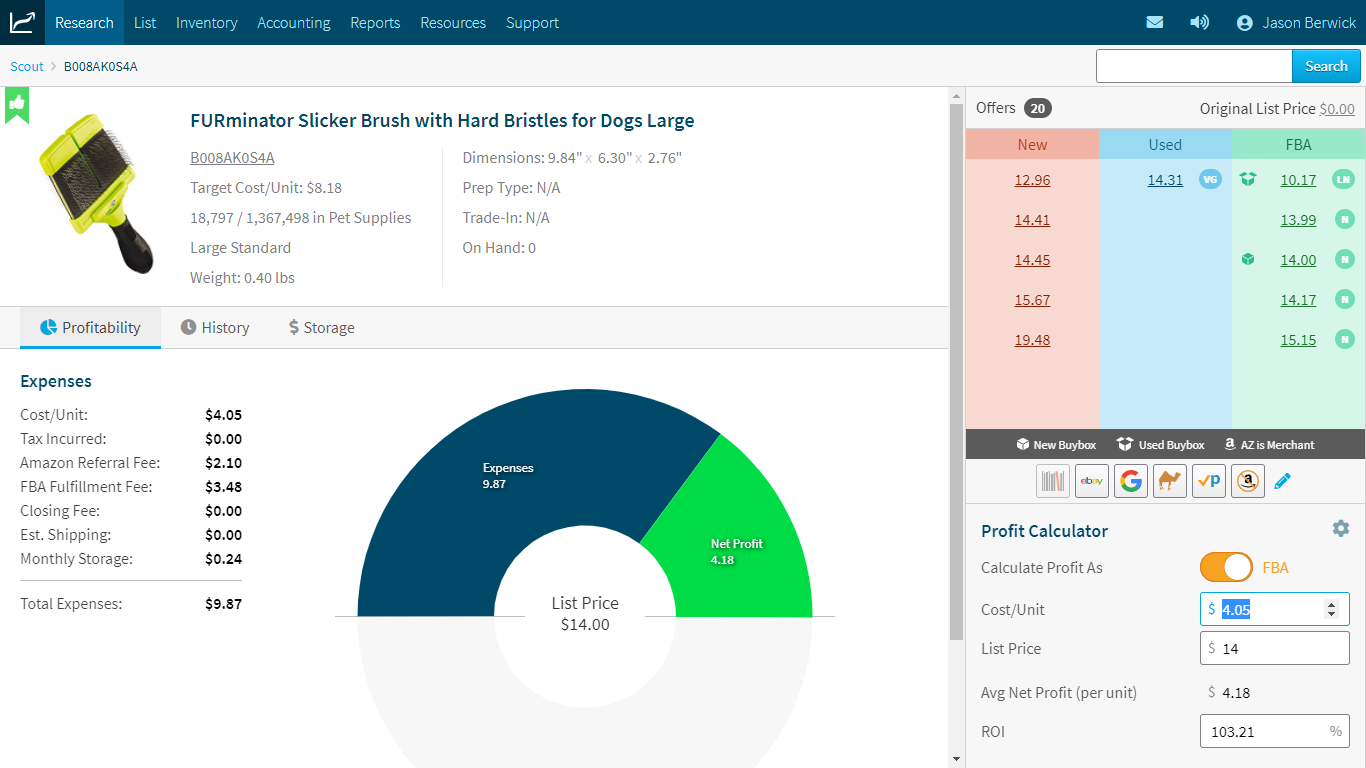The height and width of the screenshot is (768, 1366).
Task: Select the Used offer price 14.31
Action: pyautogui.click(x=1165, y=180)
